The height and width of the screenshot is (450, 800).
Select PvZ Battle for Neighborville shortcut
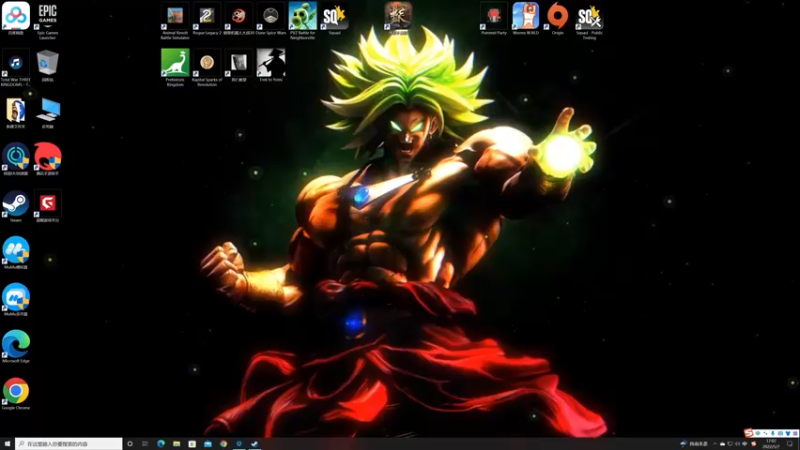pos(303,20)
